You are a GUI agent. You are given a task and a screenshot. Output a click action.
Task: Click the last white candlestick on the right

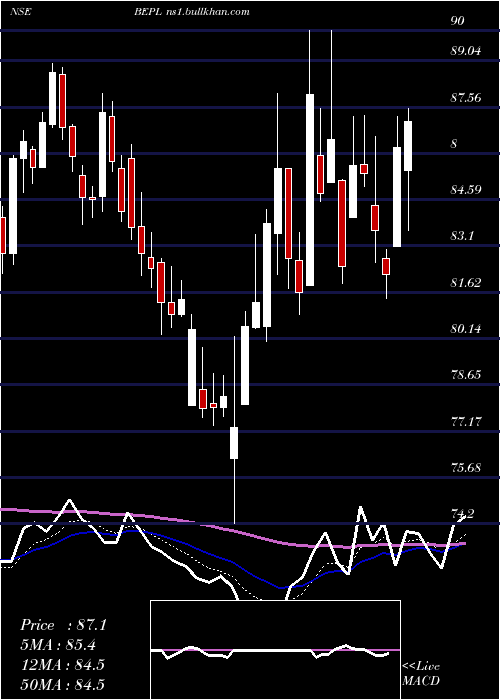(x=408, y=146)
